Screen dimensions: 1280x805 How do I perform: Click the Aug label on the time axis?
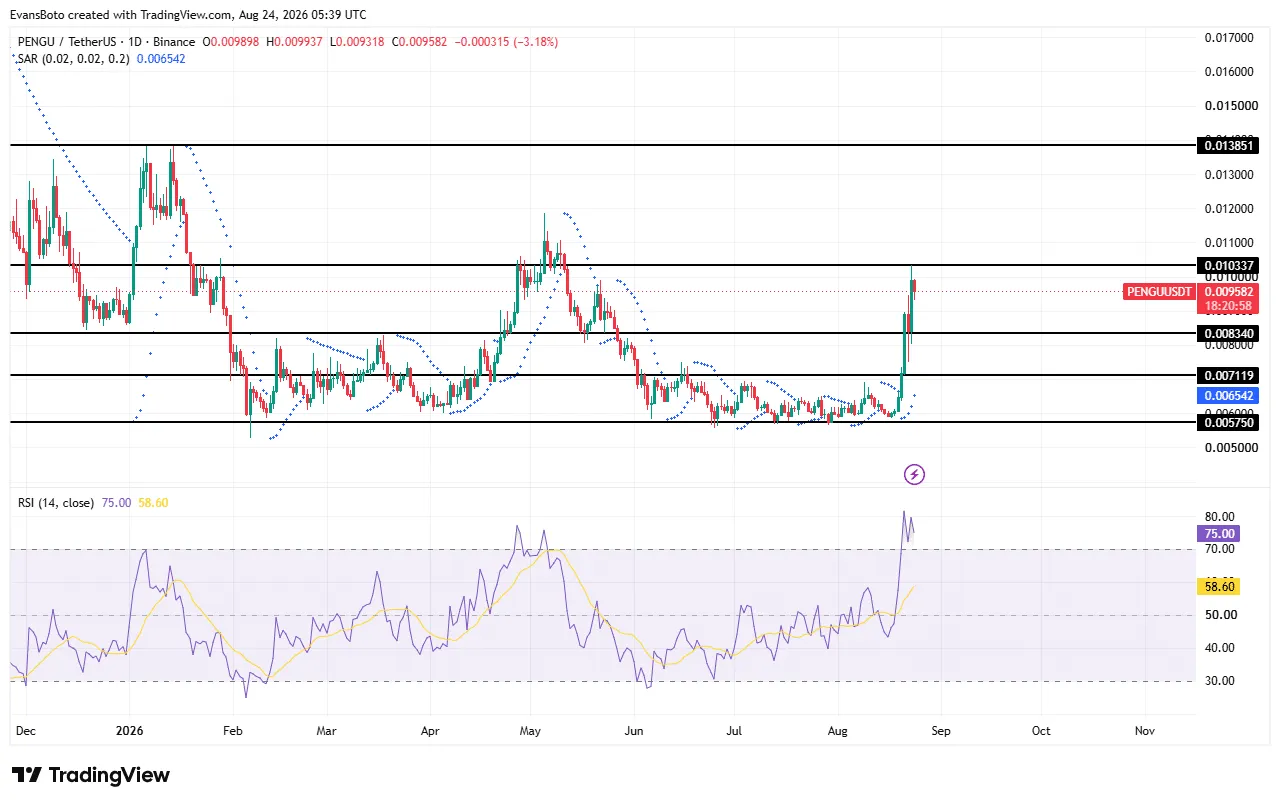click(x=838, y=731)
